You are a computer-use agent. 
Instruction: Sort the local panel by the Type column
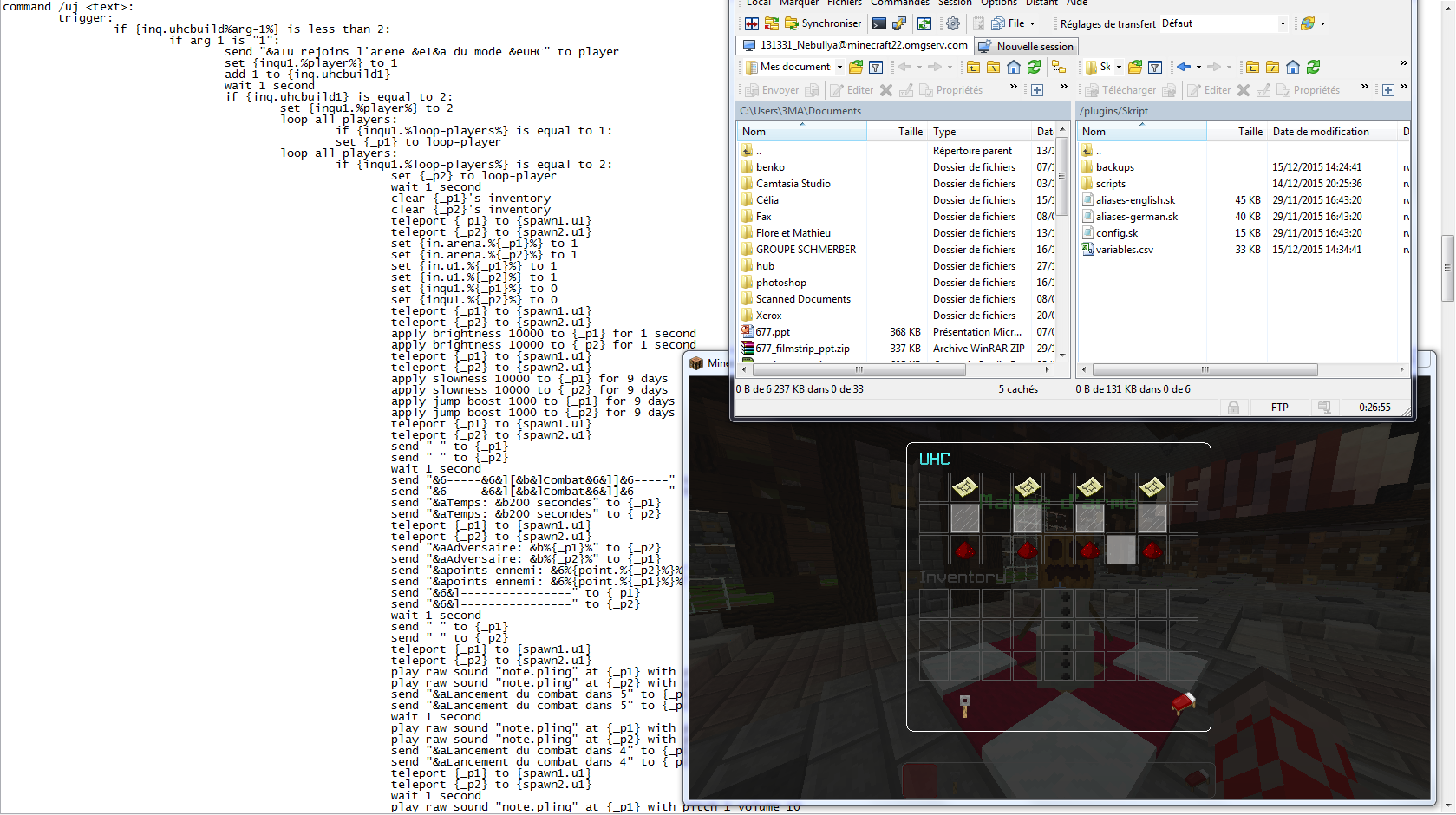[980, 132]
